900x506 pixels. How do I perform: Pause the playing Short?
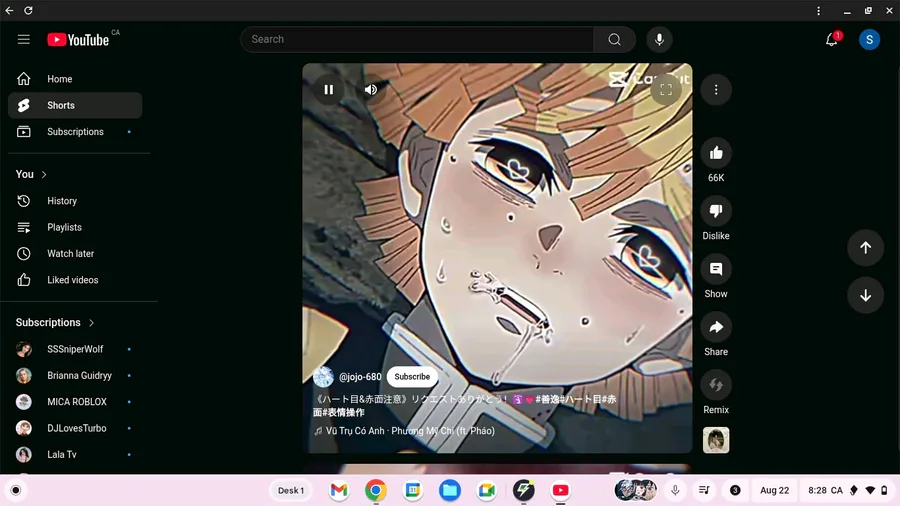(328, 89)
